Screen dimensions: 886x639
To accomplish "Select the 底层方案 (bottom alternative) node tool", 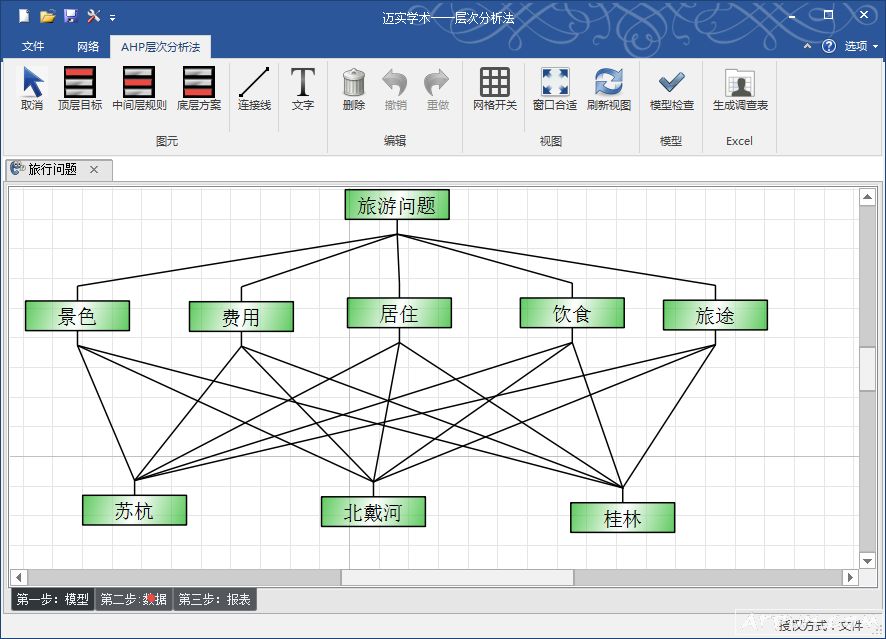I will coord(199,88).
